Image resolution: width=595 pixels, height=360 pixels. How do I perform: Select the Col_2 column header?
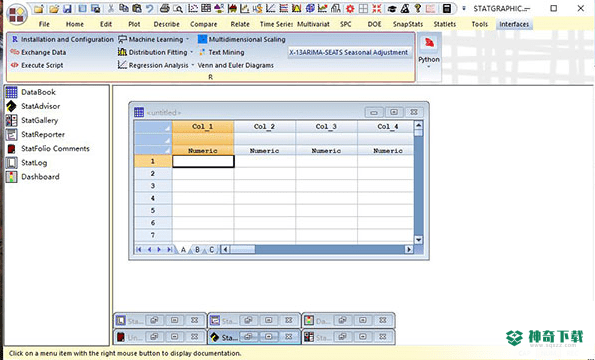coord(264,127)
